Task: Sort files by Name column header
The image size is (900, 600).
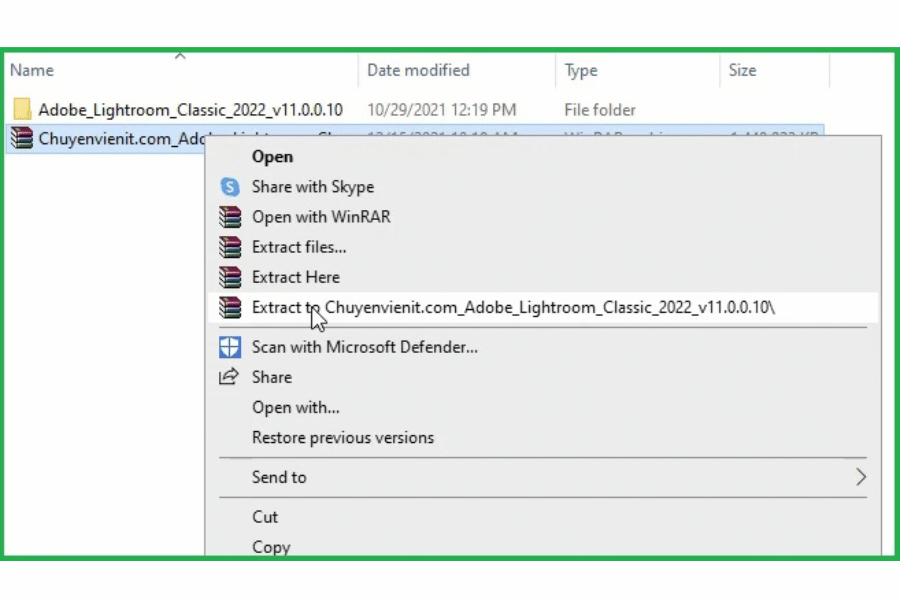Action: tap(31, 71)
